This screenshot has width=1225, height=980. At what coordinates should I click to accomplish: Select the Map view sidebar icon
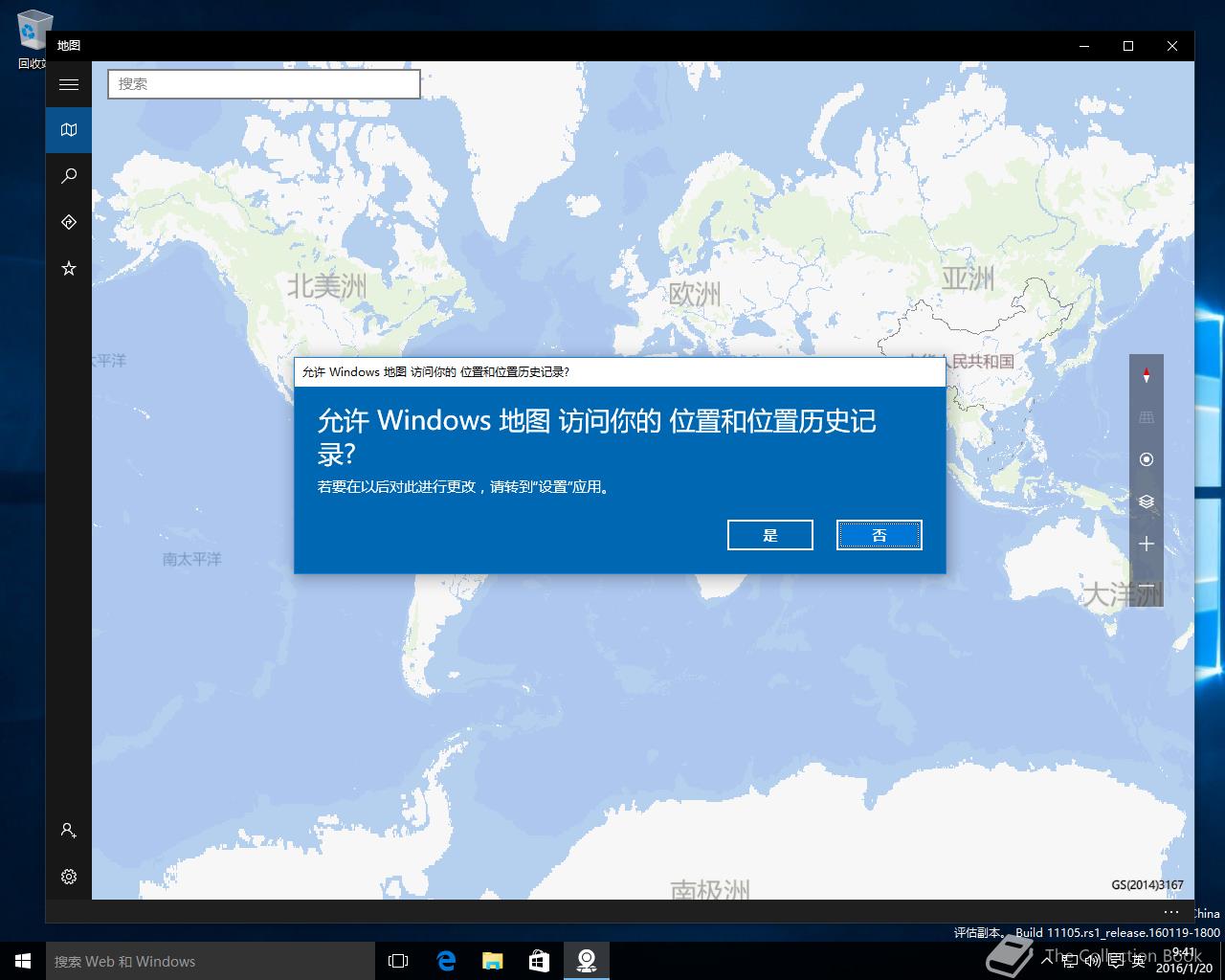pos(69,130)
